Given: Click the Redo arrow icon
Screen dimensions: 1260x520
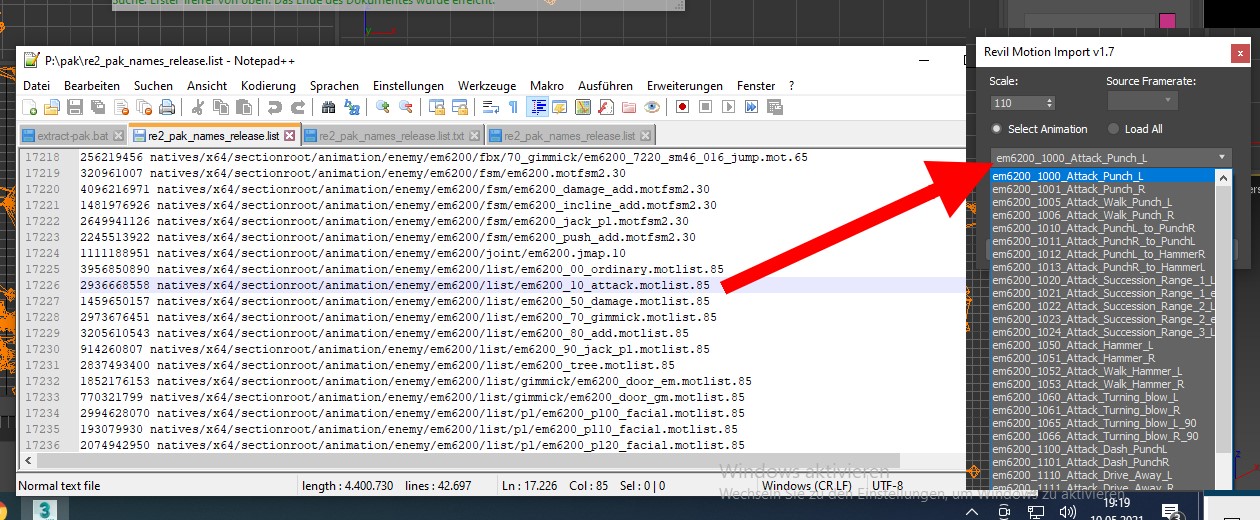Looking at the screenshot, I should 297,107.
